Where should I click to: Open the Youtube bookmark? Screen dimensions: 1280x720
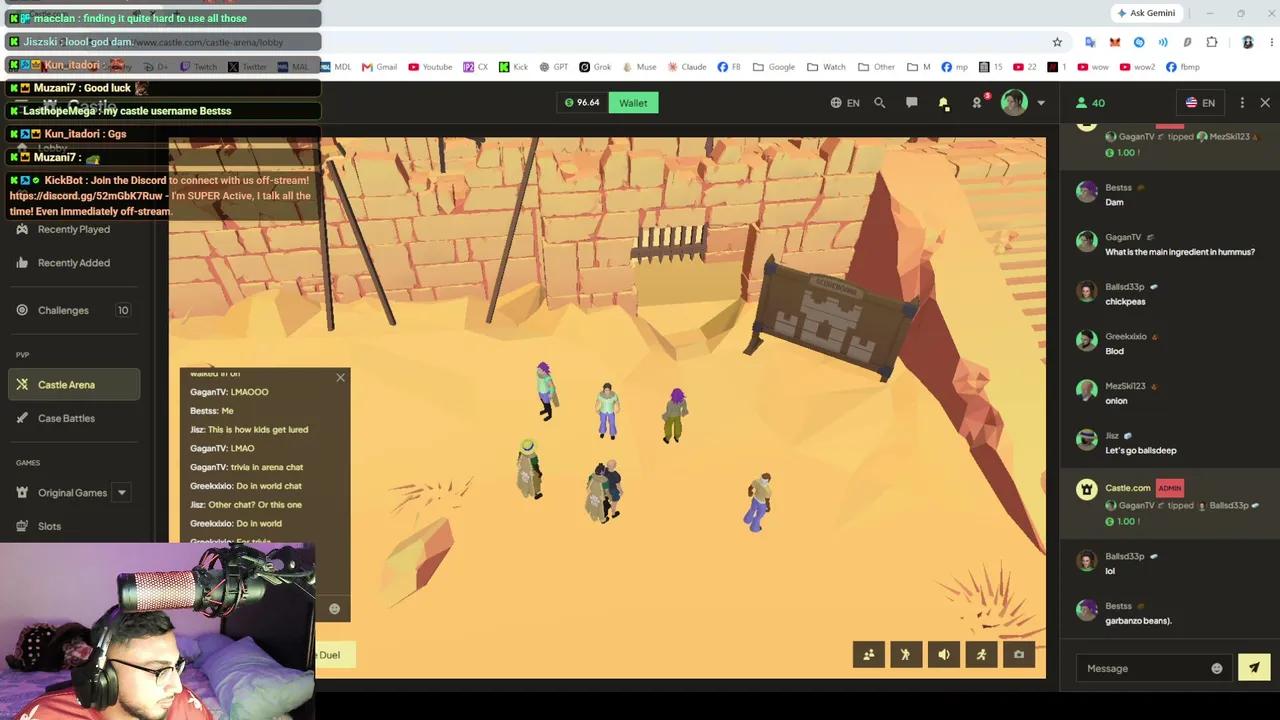click(430, 67)
